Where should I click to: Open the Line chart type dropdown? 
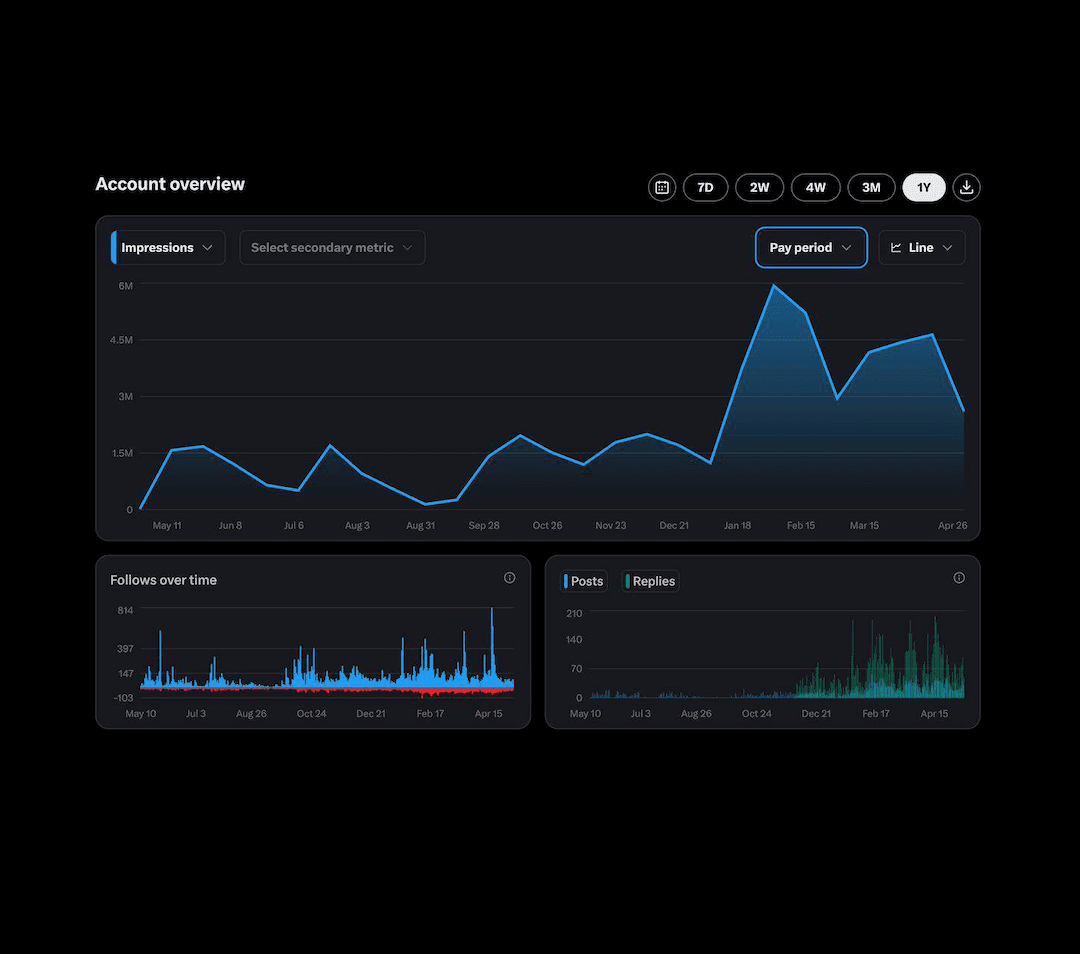point(921,247)
